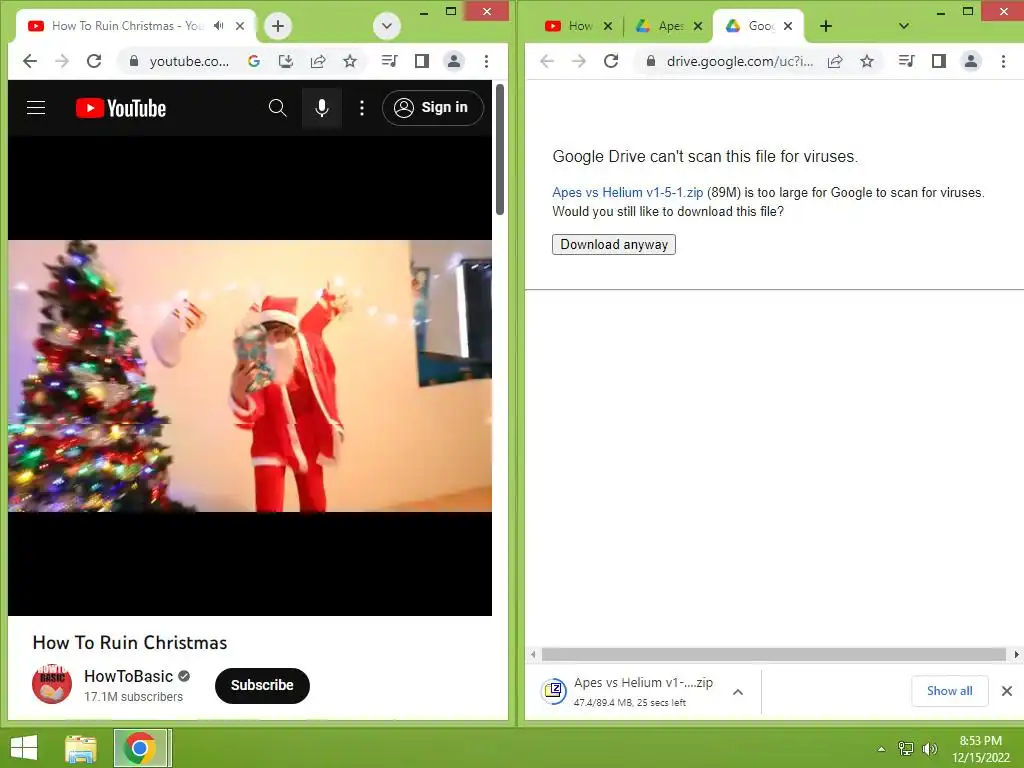Bookmark the YouTube page with star
1024x768 pixels.
click(x=350, y=61)
